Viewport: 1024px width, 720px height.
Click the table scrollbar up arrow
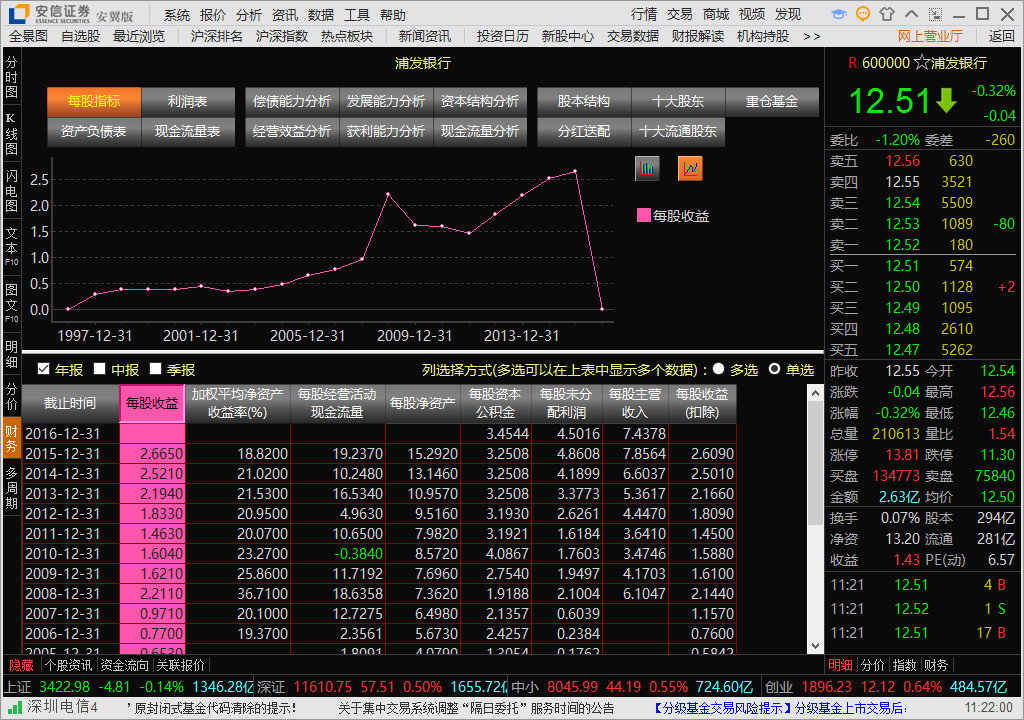815,393
